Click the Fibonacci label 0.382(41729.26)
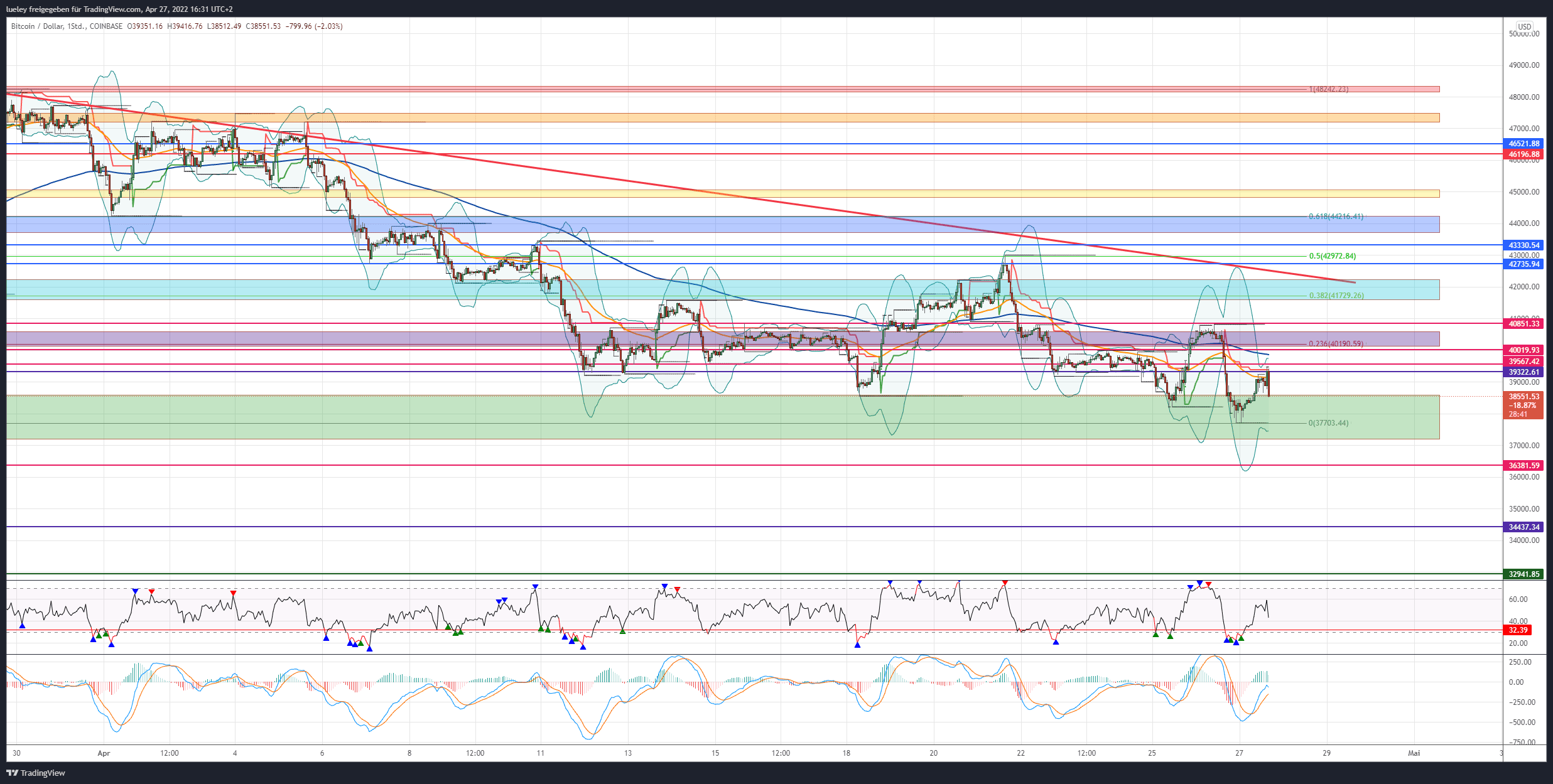Image resolution: width=1553 pixels, height=784 pixels. tap(1336, 296)
